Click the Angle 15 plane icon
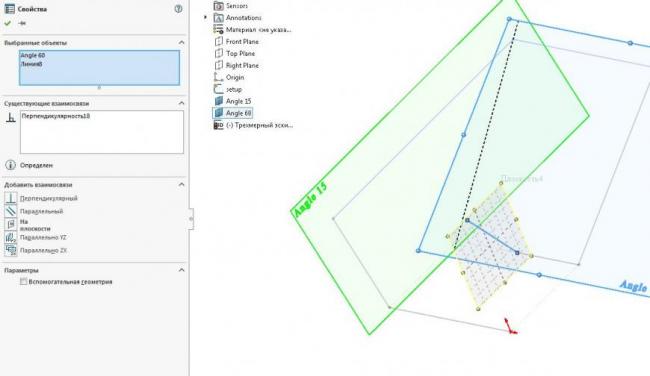 [x=218, y=101]
